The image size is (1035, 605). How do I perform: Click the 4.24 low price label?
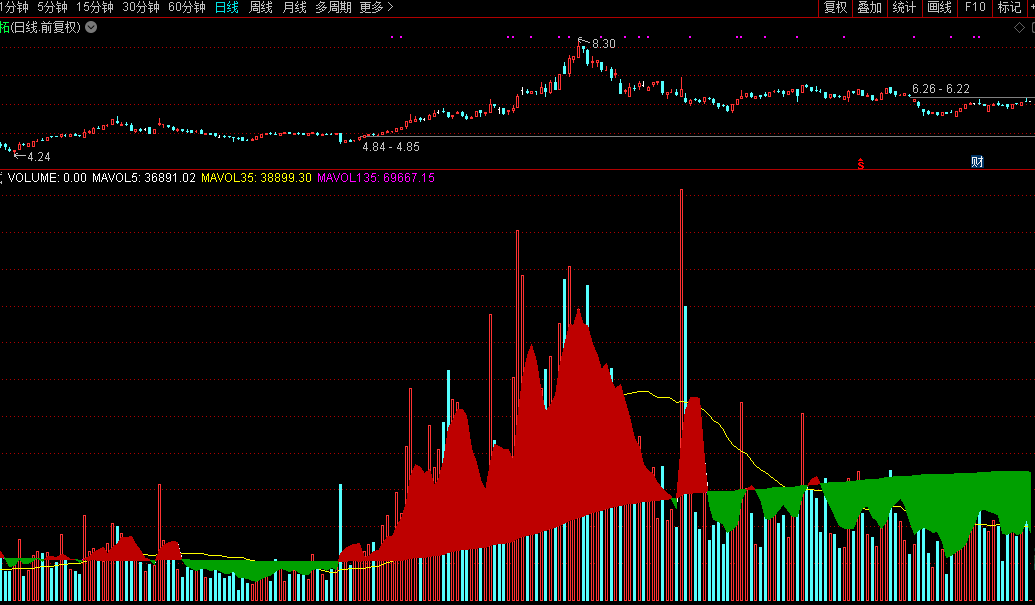pos(38,157)
